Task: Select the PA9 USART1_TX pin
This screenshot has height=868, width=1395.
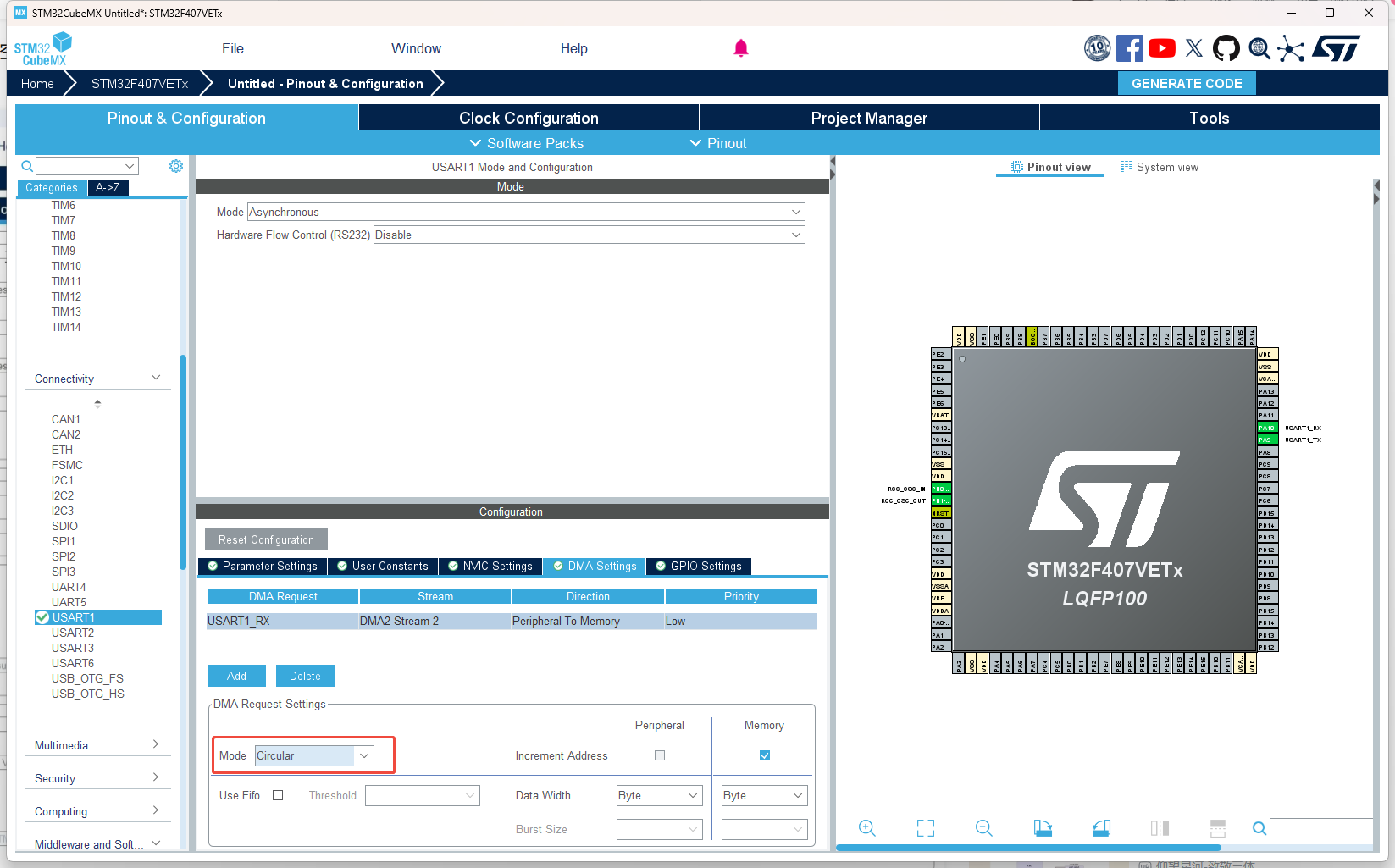Action: pyautogui.click(x=1266, y=440)
